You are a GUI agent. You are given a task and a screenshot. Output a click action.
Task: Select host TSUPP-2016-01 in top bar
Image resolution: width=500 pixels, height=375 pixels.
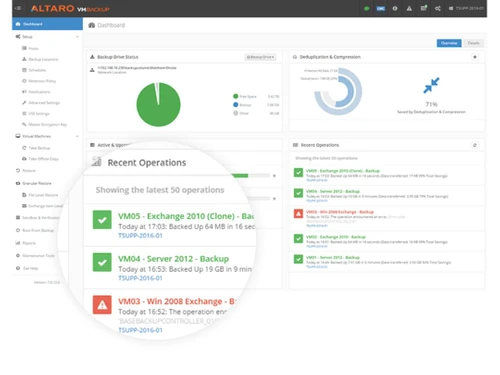tap(466, 8)
